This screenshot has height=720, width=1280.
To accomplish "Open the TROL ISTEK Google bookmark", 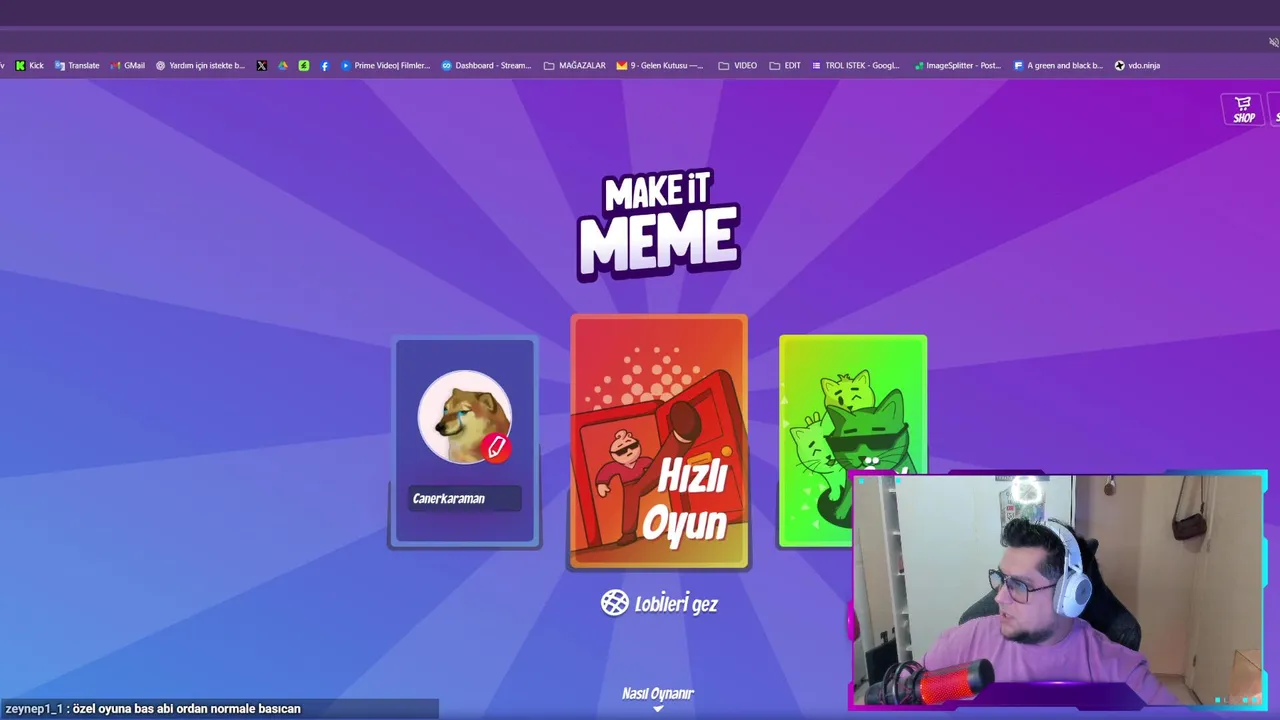I will [855, 65].
